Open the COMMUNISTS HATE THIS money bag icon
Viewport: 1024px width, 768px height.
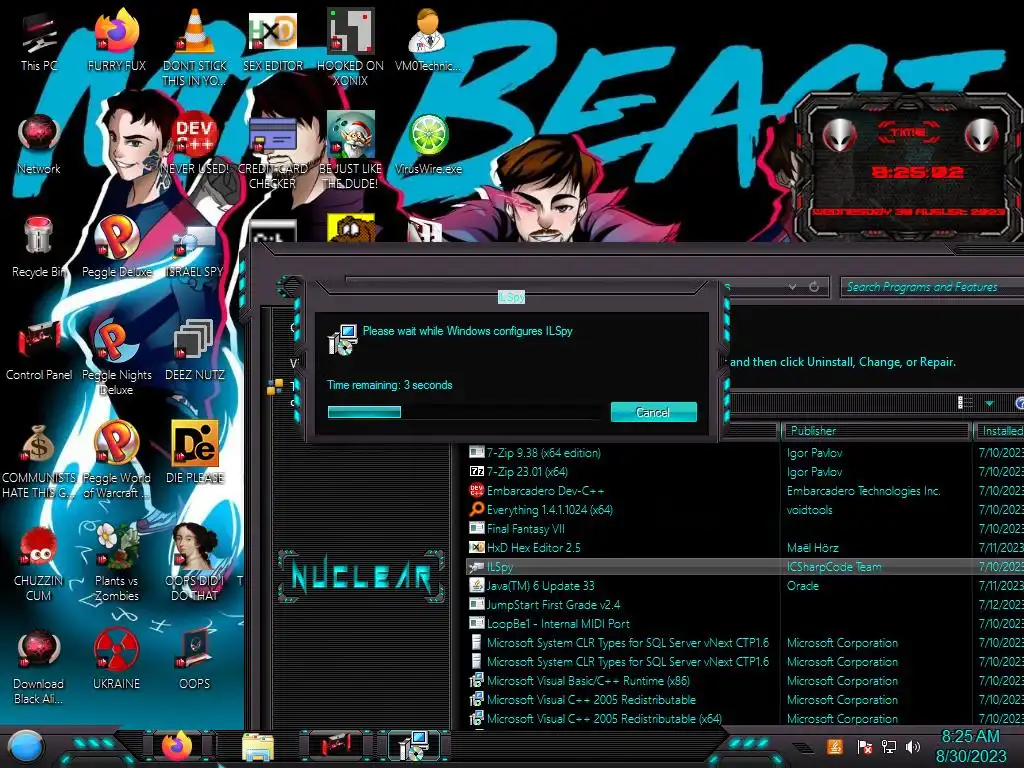(39, 460)
